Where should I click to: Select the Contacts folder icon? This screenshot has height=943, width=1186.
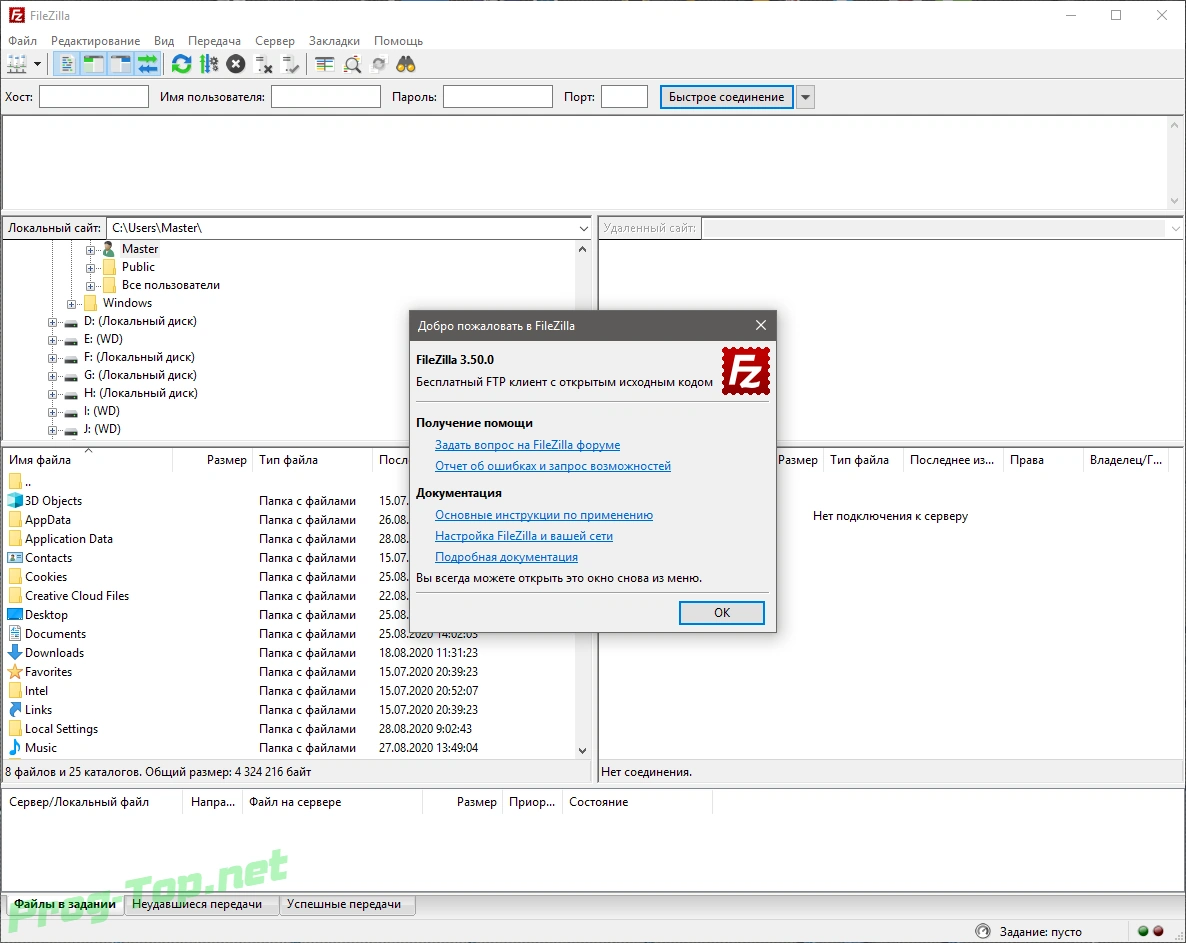pyautogui.click(x=14, y=557)
